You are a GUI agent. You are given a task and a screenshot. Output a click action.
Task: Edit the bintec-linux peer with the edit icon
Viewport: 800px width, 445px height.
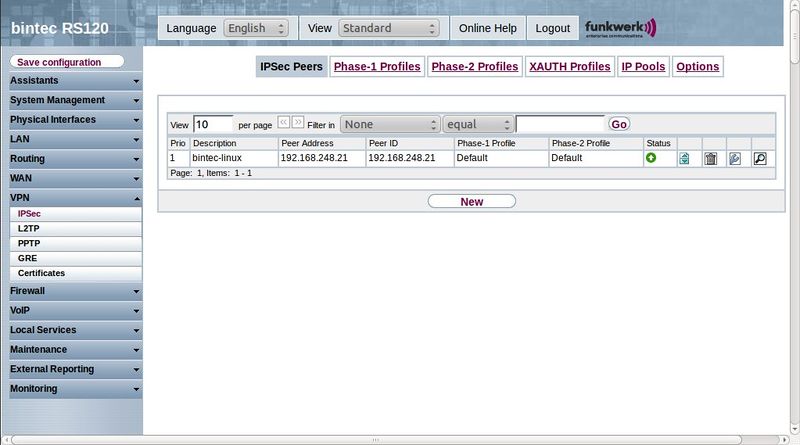[735, 158]
